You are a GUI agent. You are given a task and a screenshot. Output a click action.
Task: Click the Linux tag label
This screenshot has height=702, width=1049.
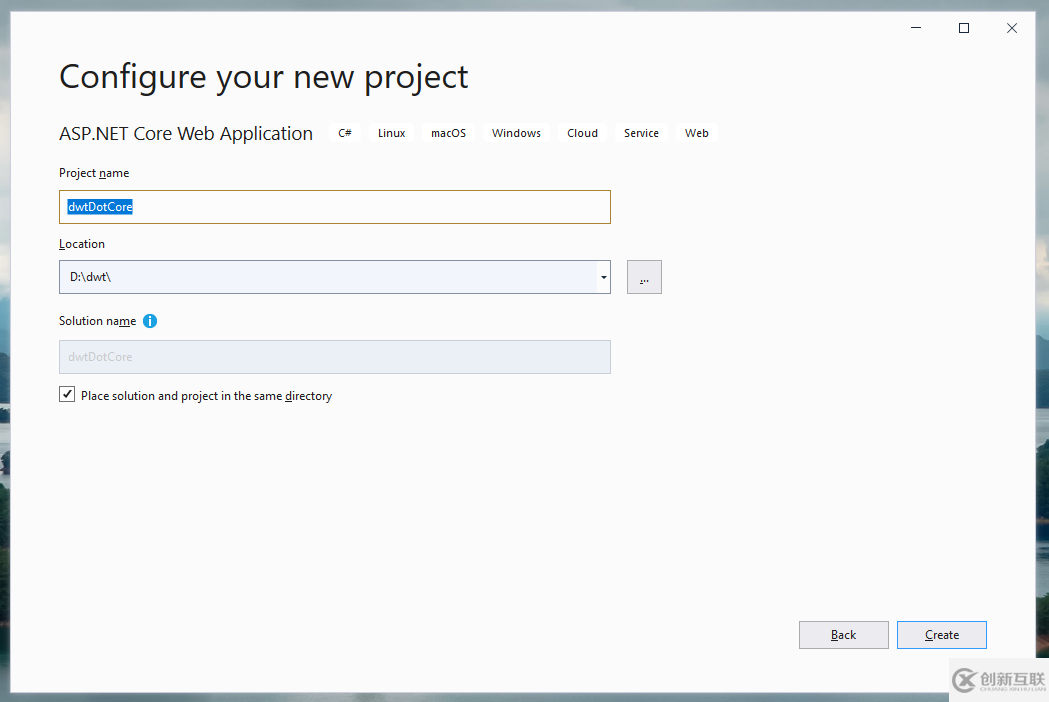tap(391, 133)
